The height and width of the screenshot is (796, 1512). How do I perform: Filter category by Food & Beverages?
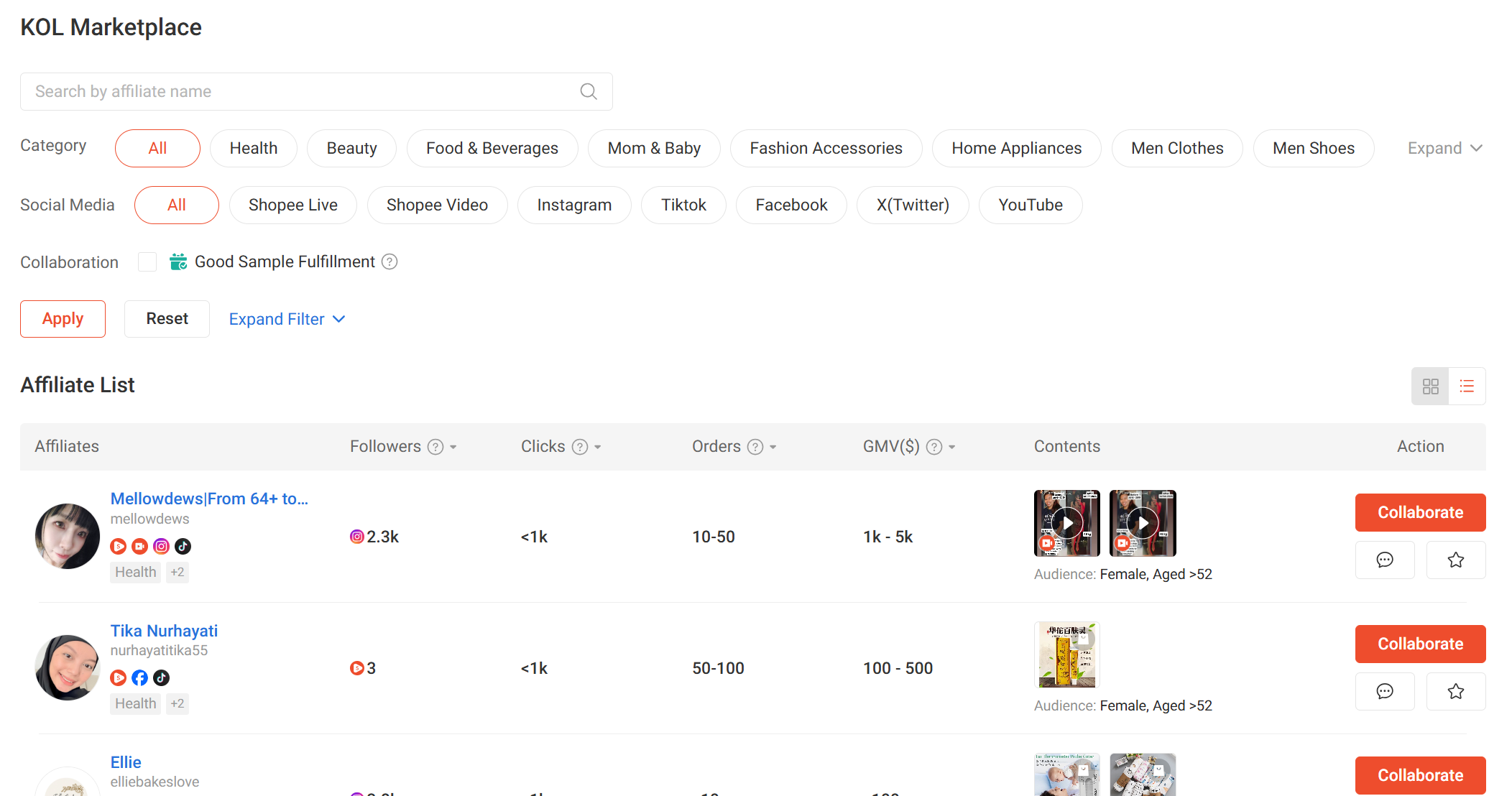click(492, 148)
